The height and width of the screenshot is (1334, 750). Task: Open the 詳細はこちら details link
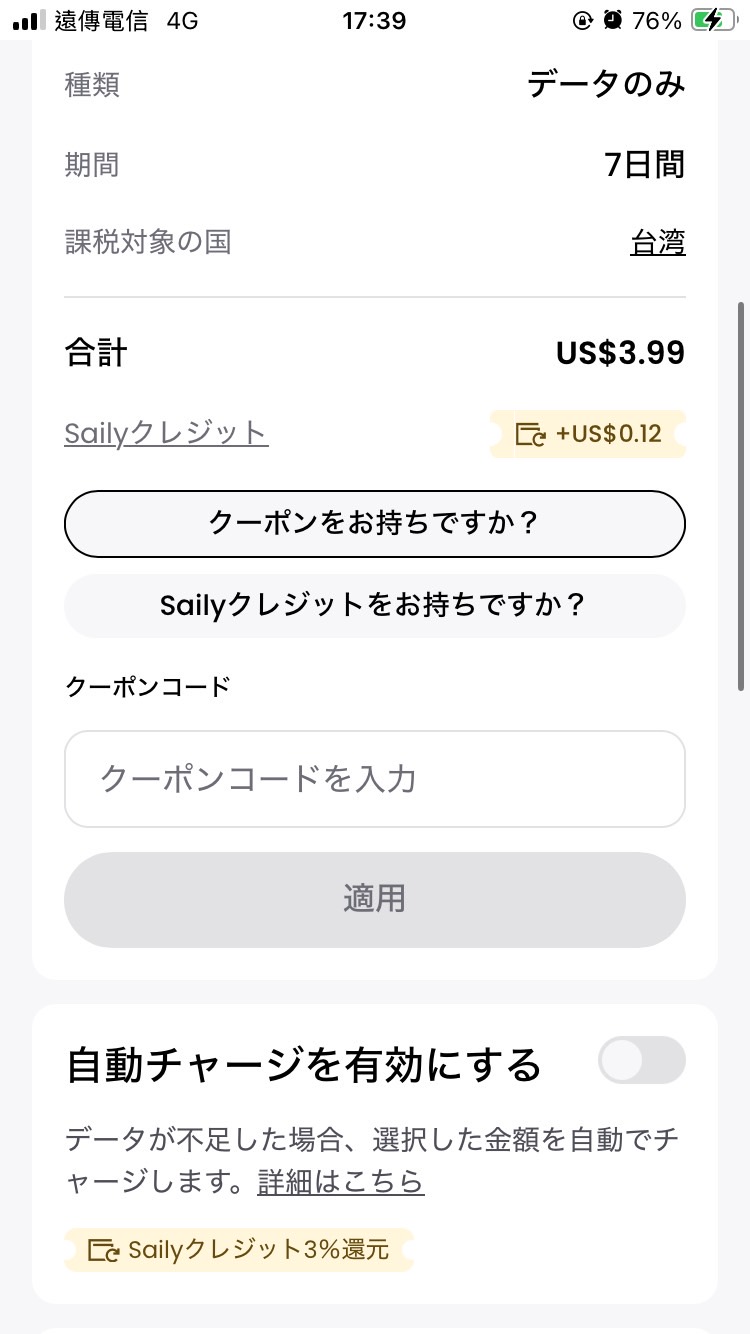click(x=340, y=1182)
